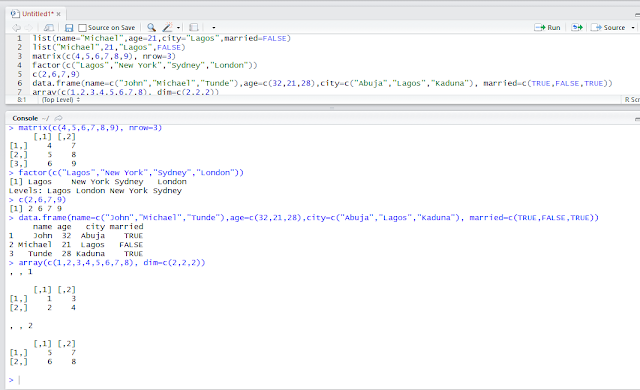The image size is (640, 390).
Task: Open R Script file type selector
Action: pyautogui.click(x=632, y=100)
